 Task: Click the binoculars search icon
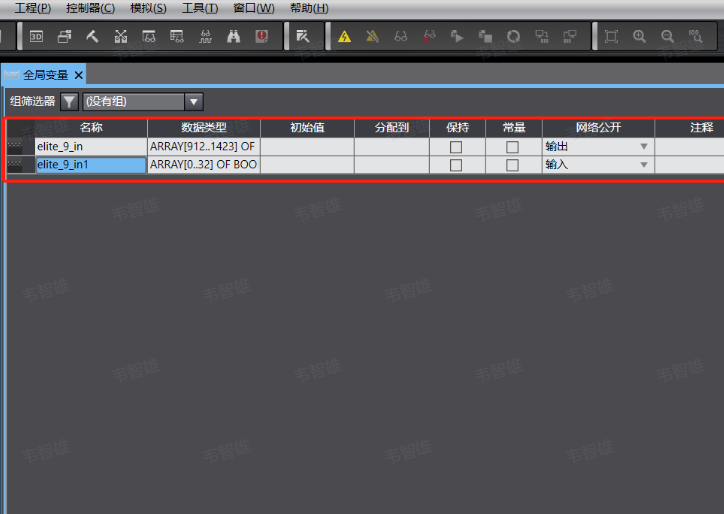[x=234, y=36]
